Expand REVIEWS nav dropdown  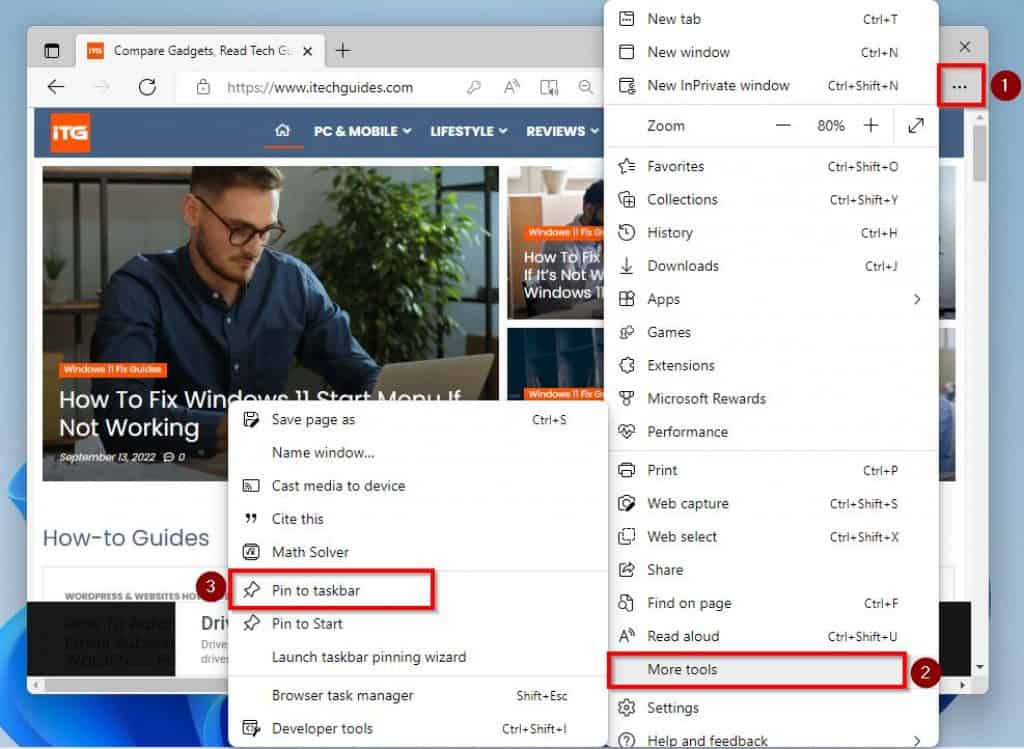pos(562,131)
